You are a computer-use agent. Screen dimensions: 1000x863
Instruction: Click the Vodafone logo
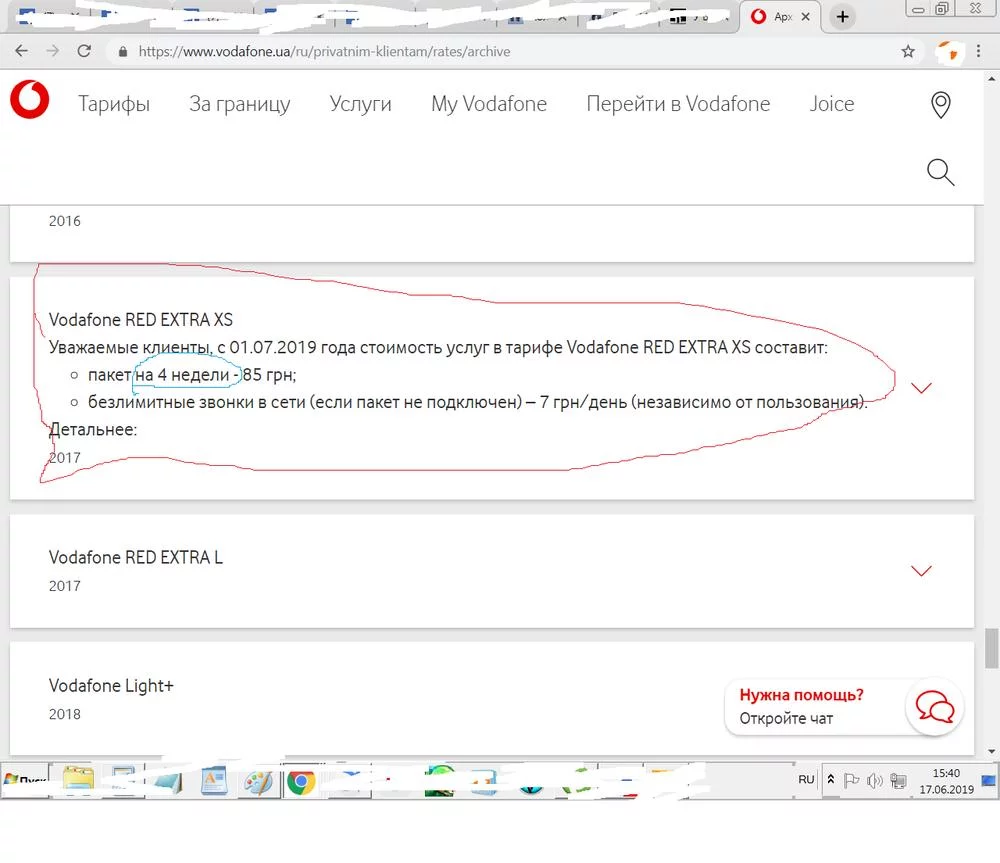(29, 100)
